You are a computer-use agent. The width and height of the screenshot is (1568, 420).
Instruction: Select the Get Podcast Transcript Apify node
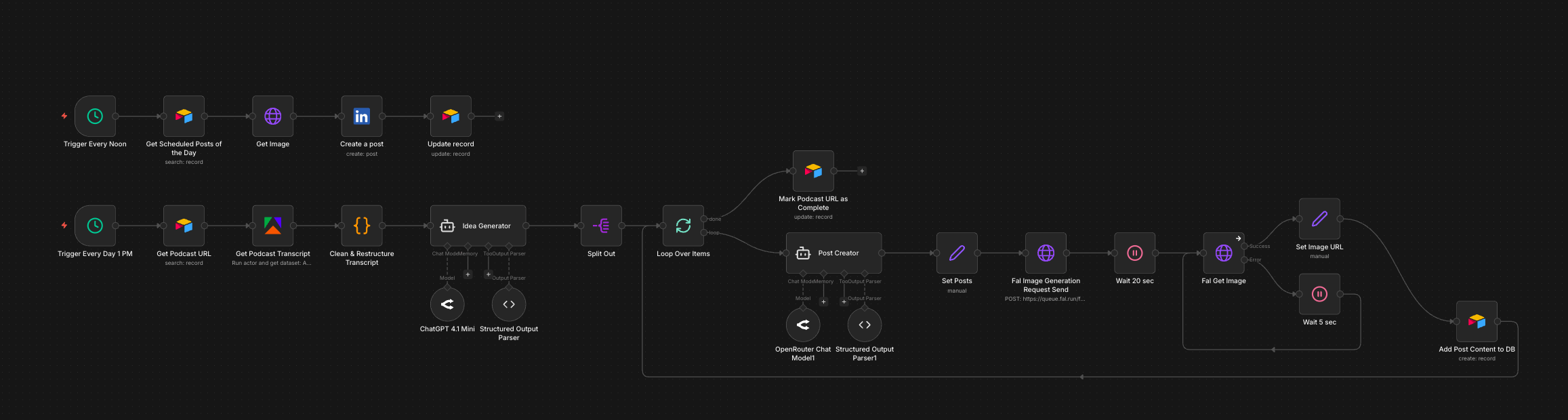tap(272, 226)
